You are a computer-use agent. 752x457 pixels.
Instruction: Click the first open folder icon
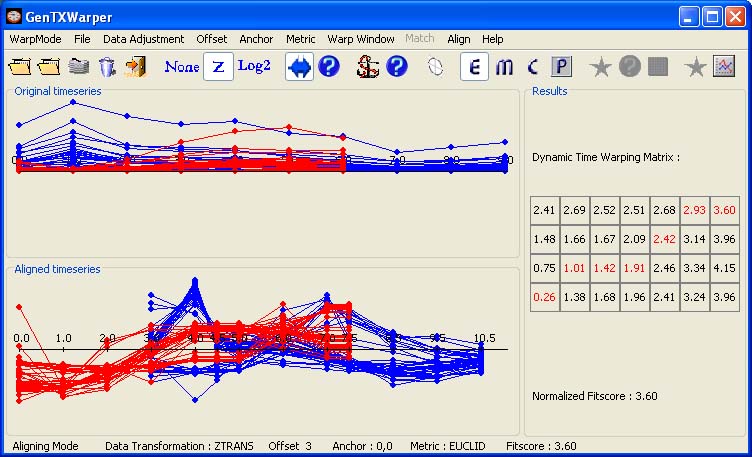pos(20,67)
